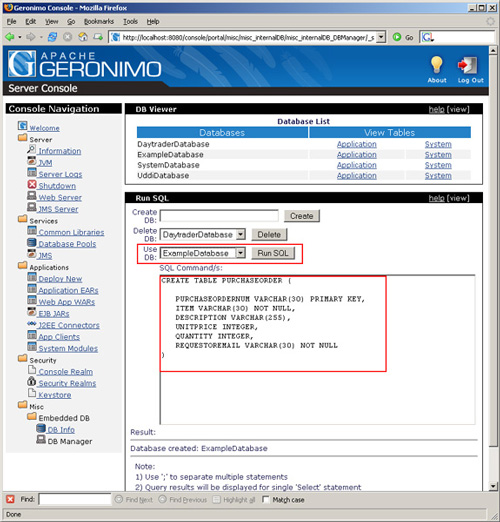
Task: Click the help link in Run SQL header
Action: (x=436, y=198)
